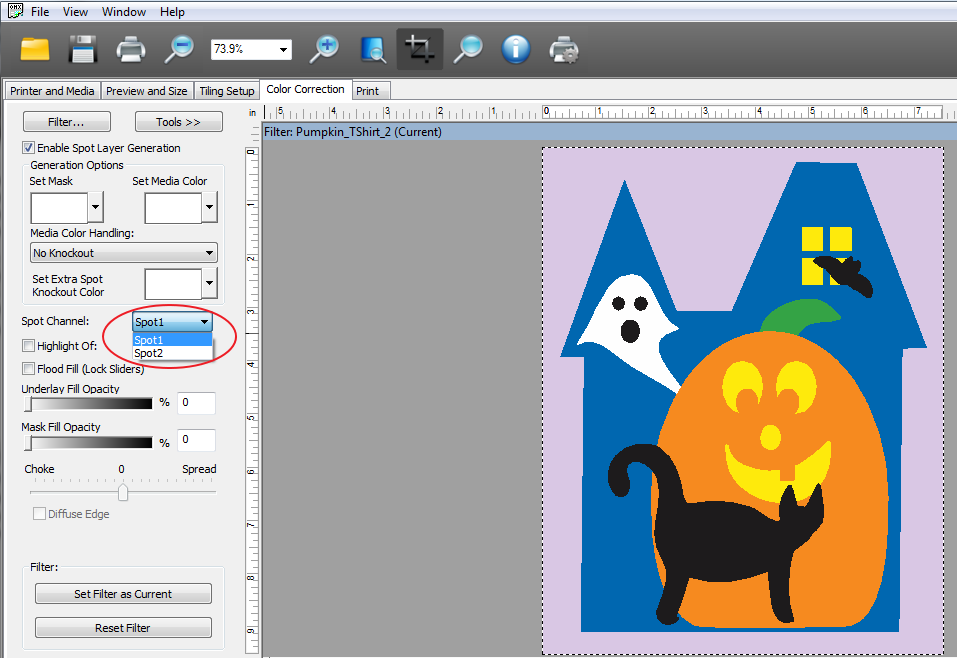Viewport: 957px width, 658px height.
Task: Uncheck Enable Spot Layer Generation
Action: 28,148
